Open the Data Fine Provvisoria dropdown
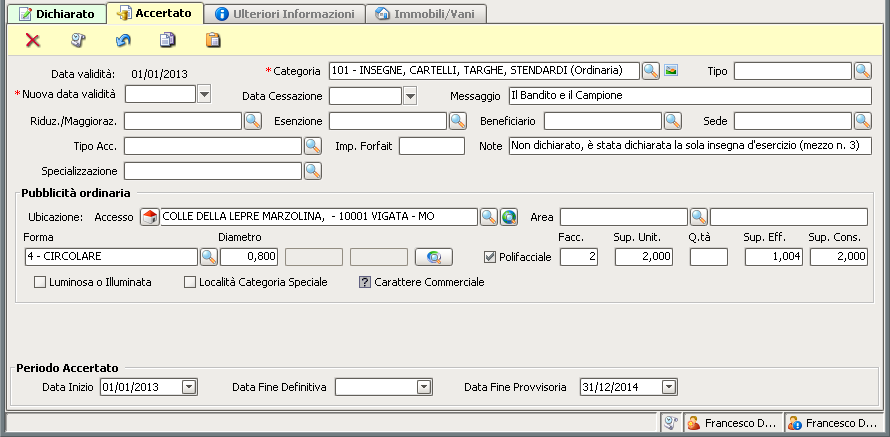The image size is (890, 437). (x=668, y=387)
